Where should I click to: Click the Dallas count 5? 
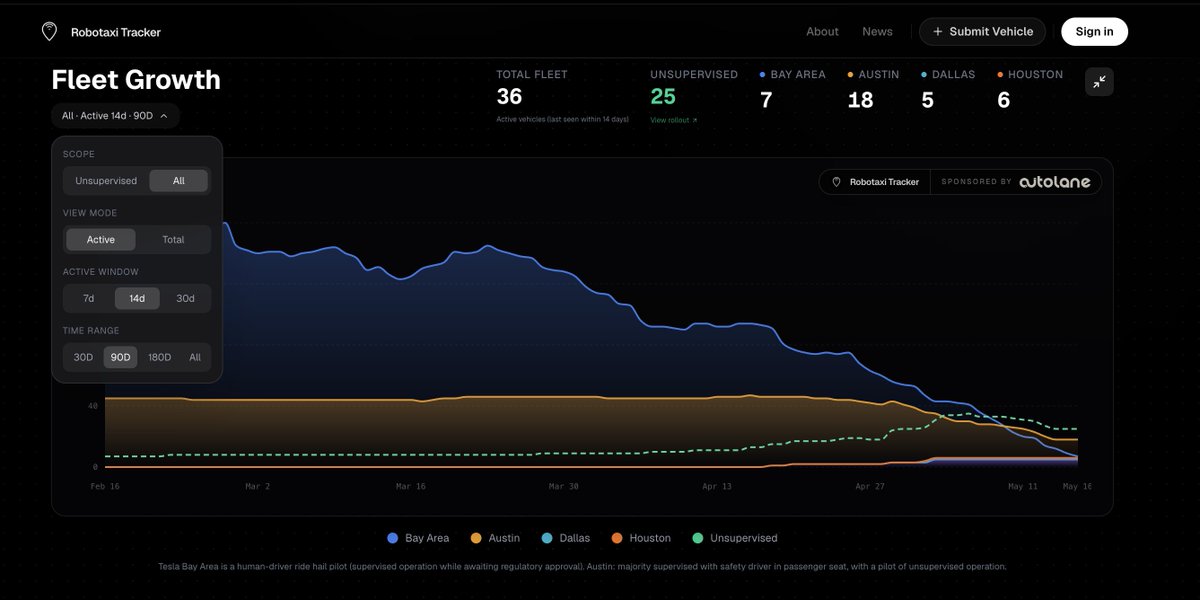click(x=927, y=100)
